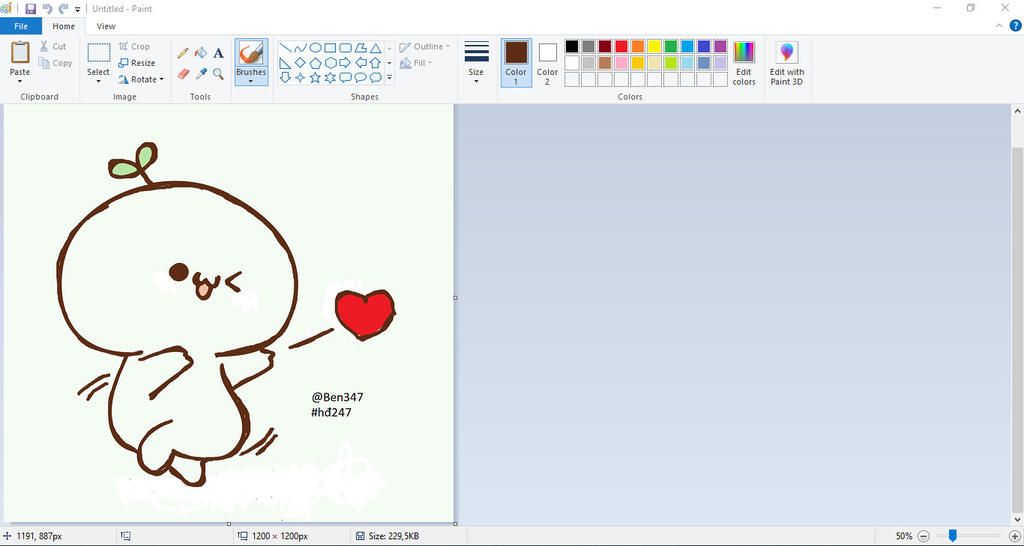The width and height of the screenshot is (1024, 546).
Task: Open the File menu
Action: coord(21,26)
